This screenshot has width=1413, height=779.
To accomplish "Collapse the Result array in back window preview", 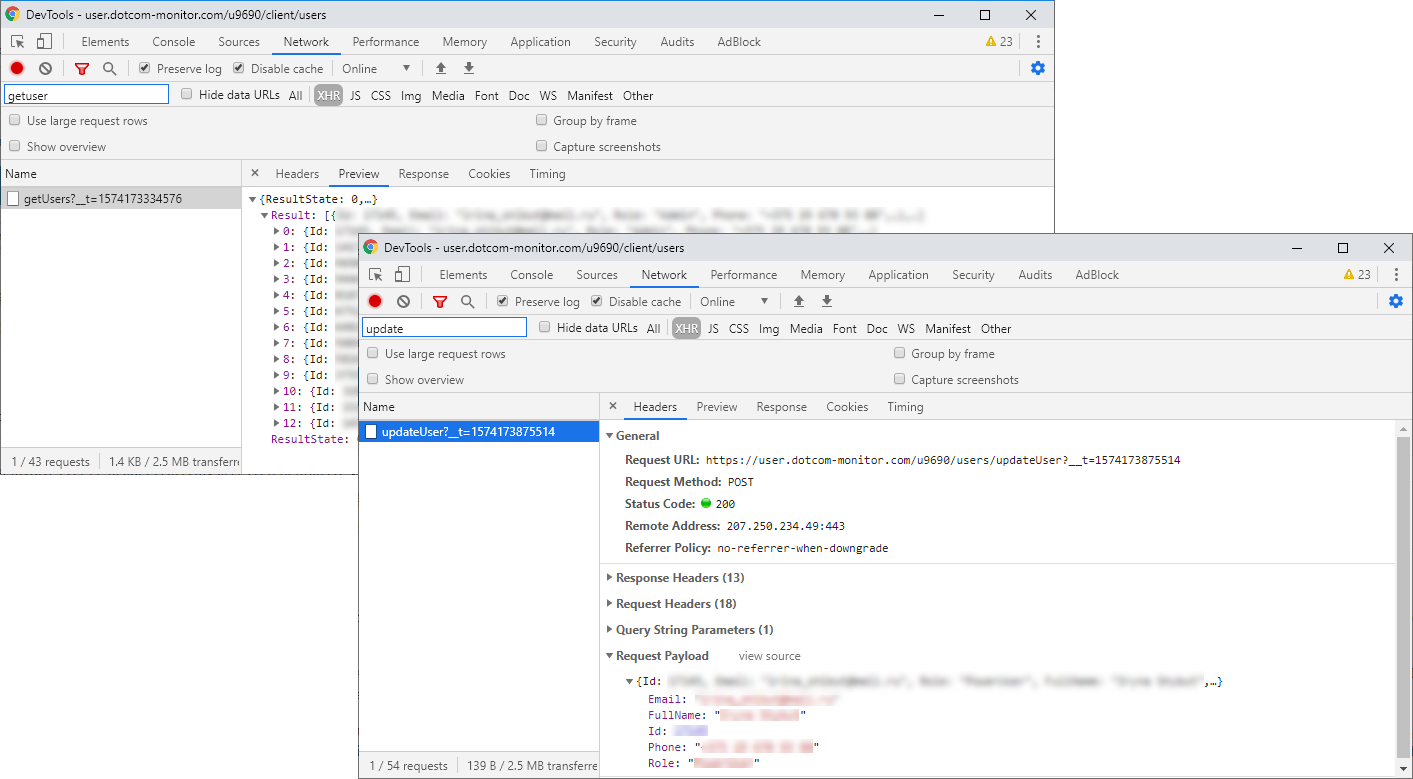I will click(264, 215).
